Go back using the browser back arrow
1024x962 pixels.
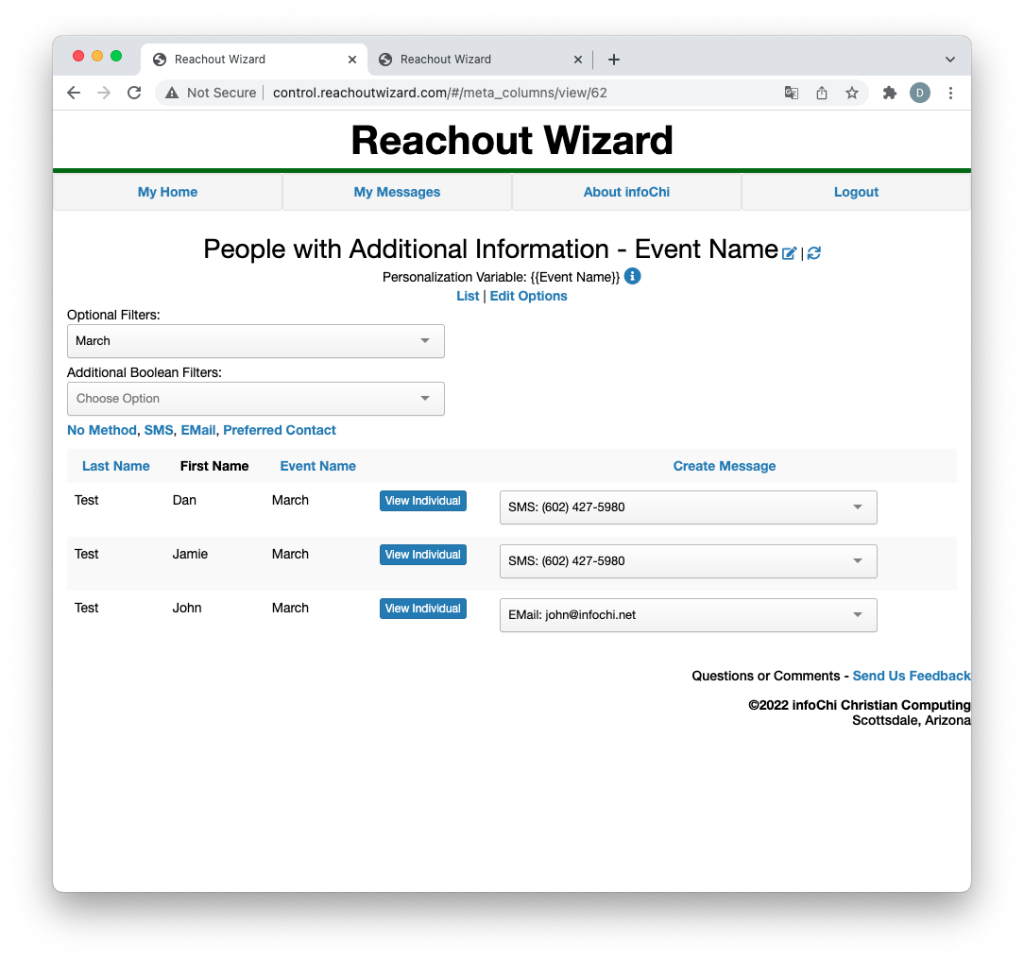[x=74, y=93]
